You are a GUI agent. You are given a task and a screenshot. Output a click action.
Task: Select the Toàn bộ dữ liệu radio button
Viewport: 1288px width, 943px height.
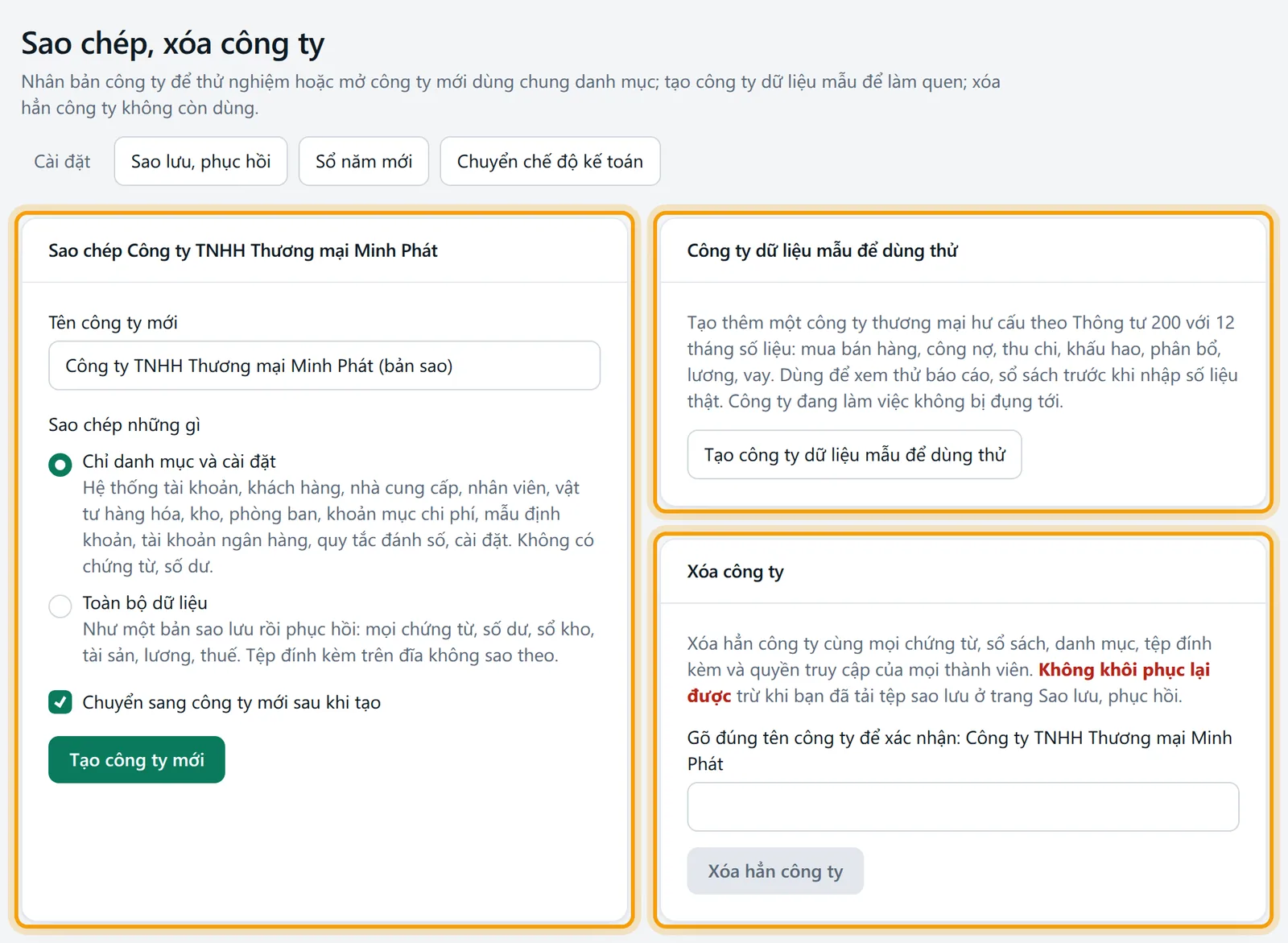pyautogui.click(x=60, y=606)
